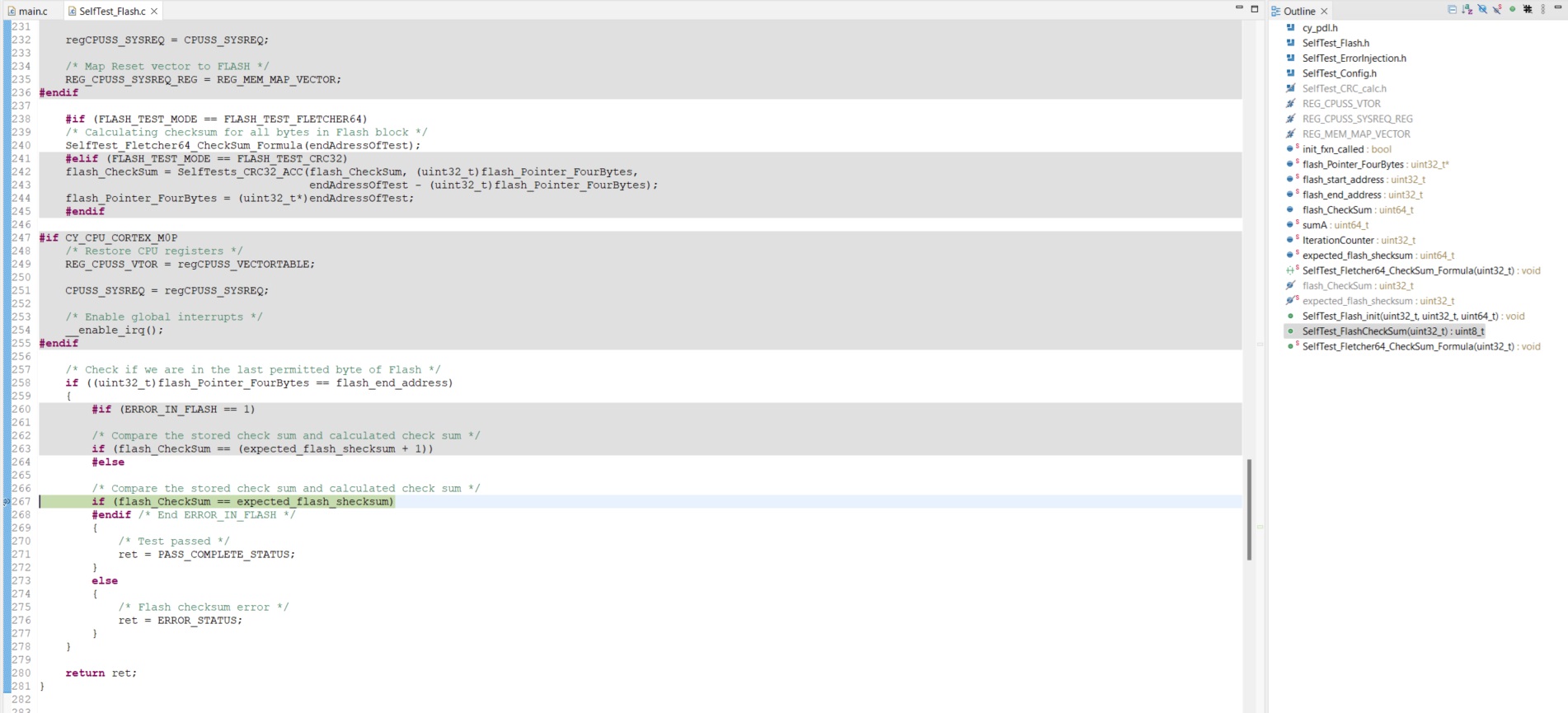The height and width of the screenshot is (713, 1568).
Task: Click line number 280 in gutter
Action: (21, 673)
